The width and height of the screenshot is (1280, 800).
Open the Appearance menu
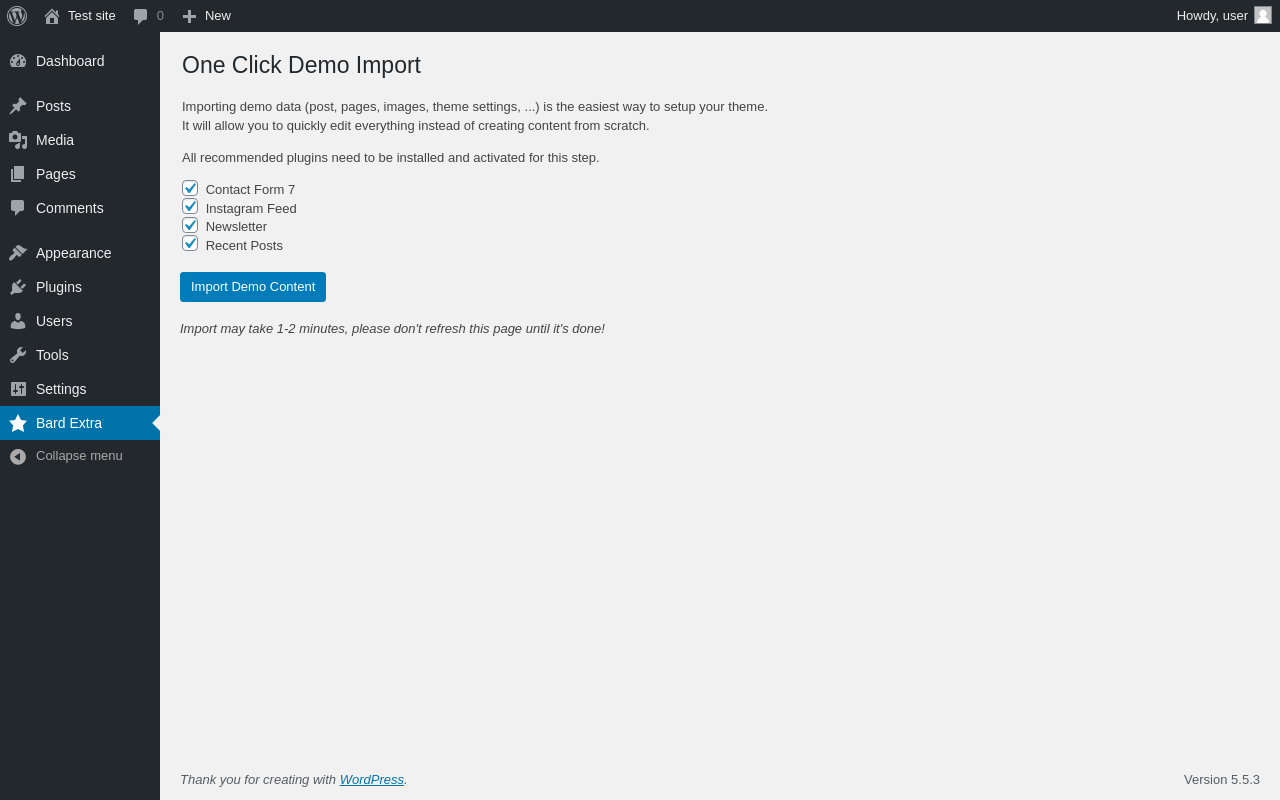click(73, 253)
